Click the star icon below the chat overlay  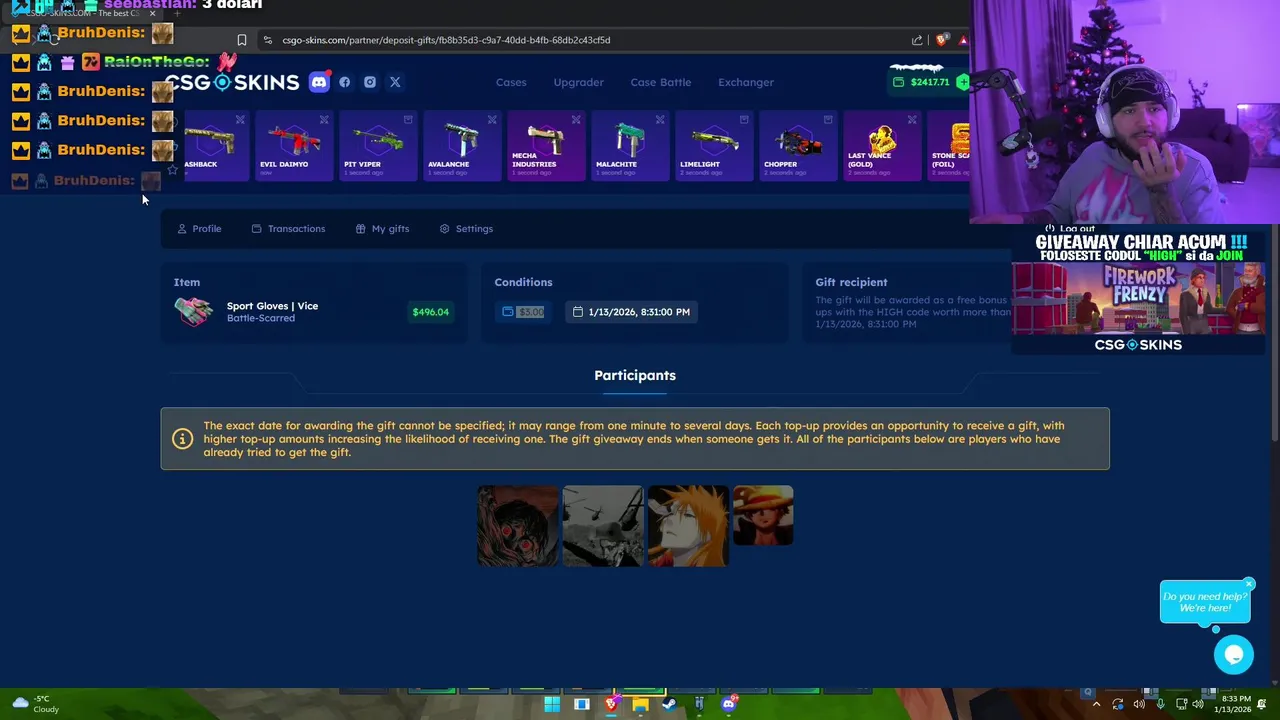[x=172, y=170]
